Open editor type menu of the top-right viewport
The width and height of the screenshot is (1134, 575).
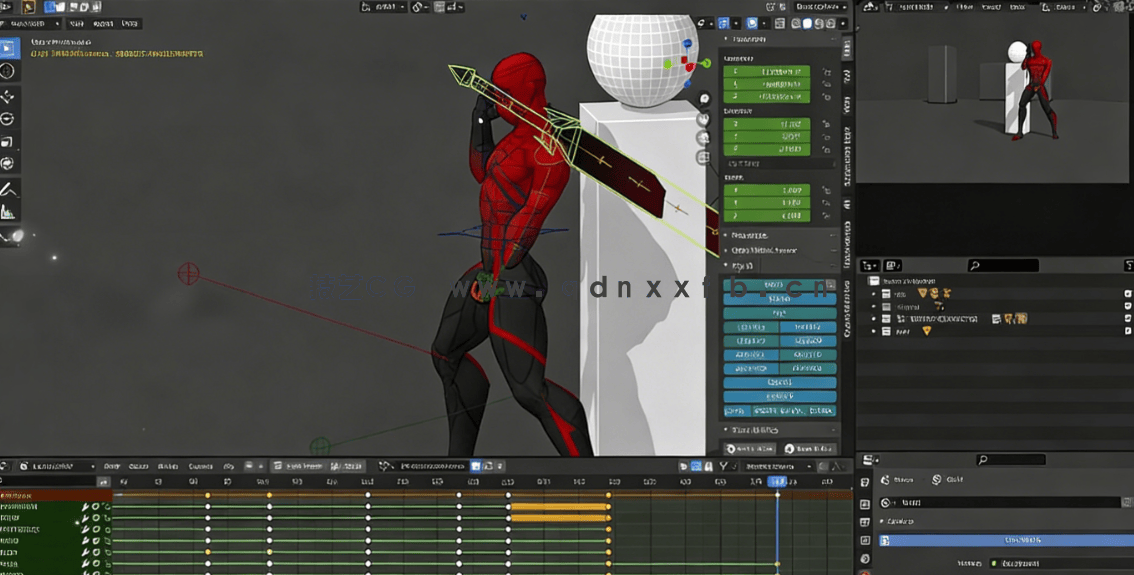pyautogui.click(x=871, y=7)
